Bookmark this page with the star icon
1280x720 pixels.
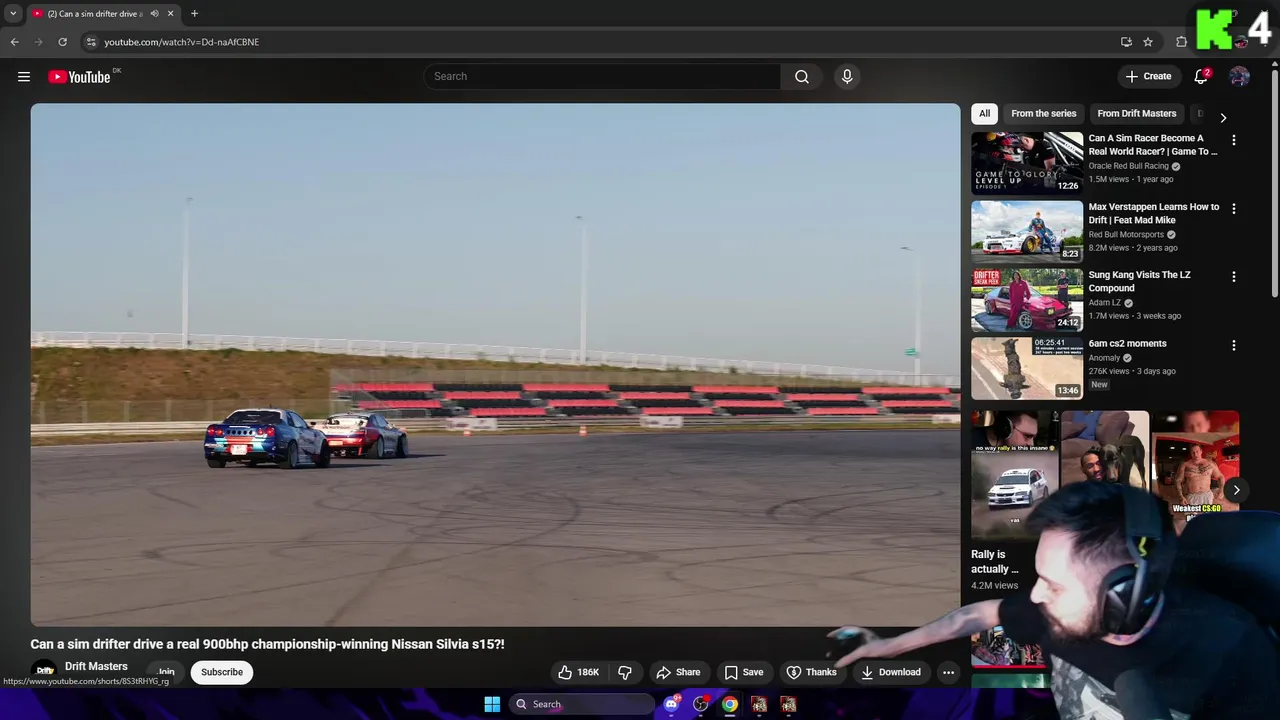pyautogui.click(x=1148, y=42)
